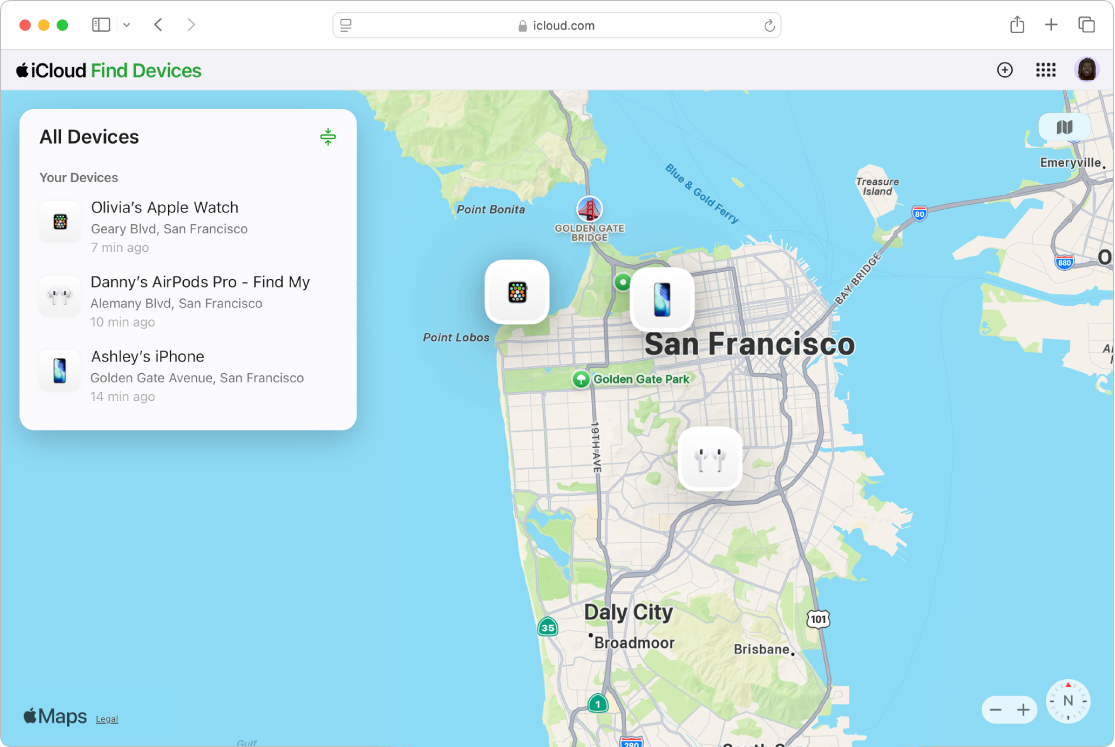Open a new Safari tab
Viewport: 1115px width, 747px height.
(1052, 24)
